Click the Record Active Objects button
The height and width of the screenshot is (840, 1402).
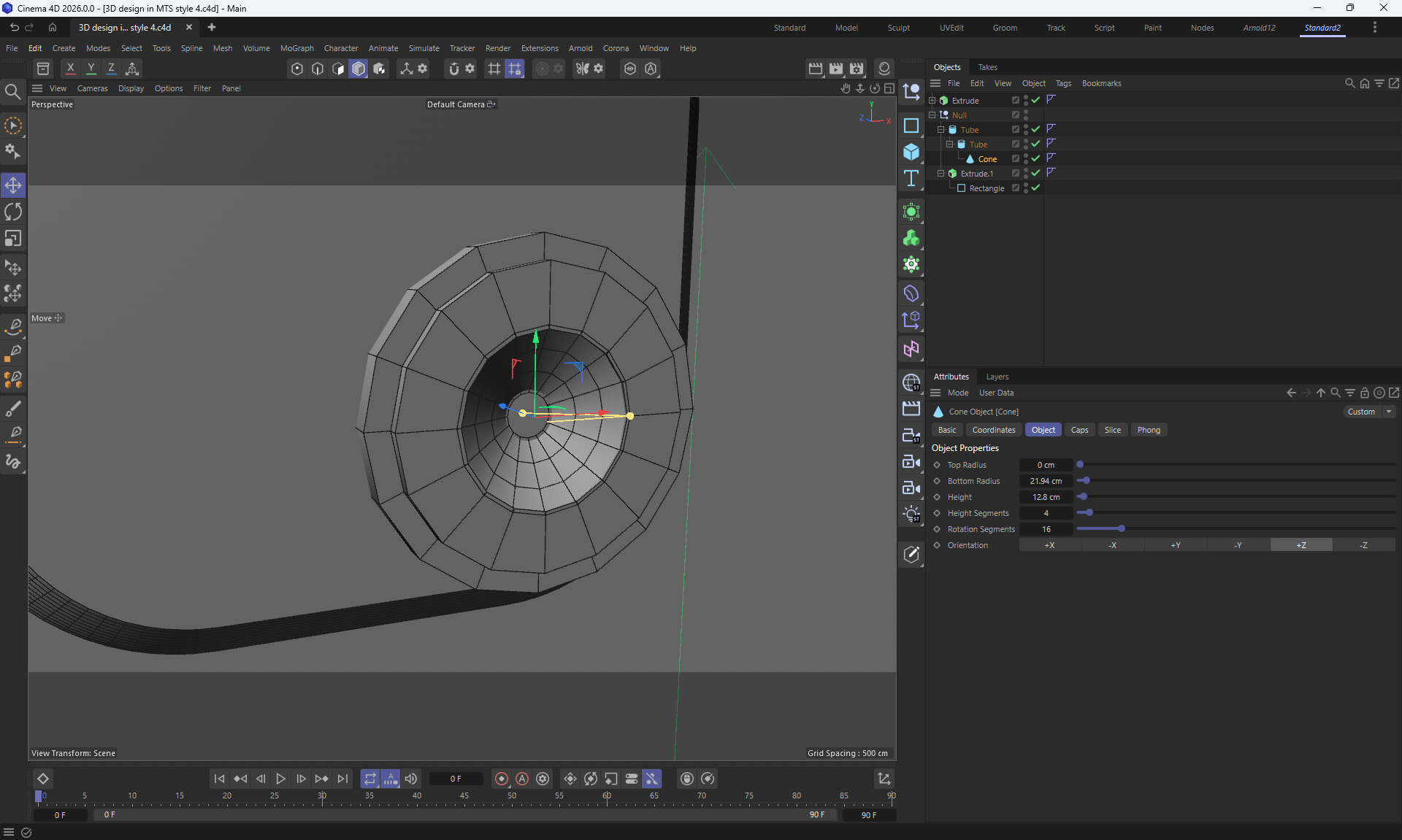tap(501, 779)
